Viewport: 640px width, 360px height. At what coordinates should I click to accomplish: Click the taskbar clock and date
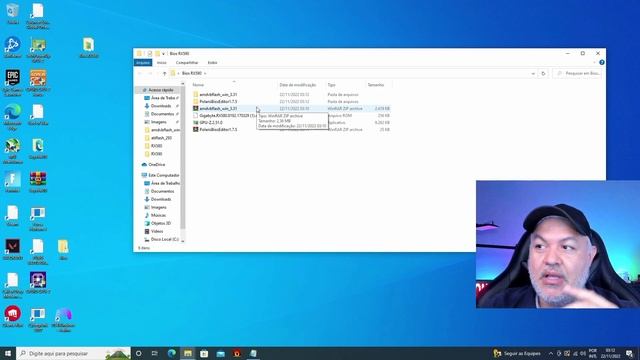[x=610, y=353]
